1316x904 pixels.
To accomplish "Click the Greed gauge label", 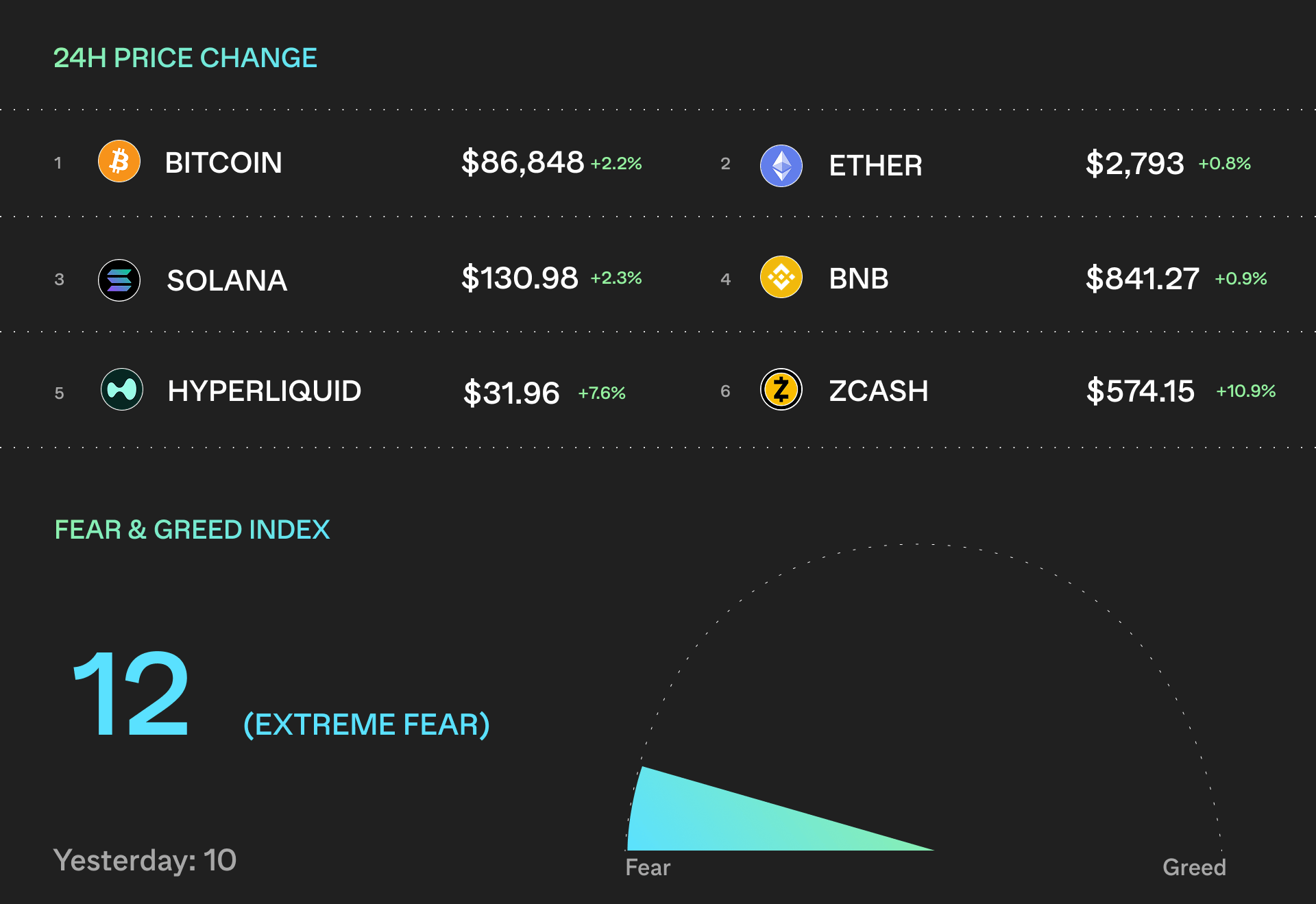I will pyautogui.click(x=1194, y=868).
